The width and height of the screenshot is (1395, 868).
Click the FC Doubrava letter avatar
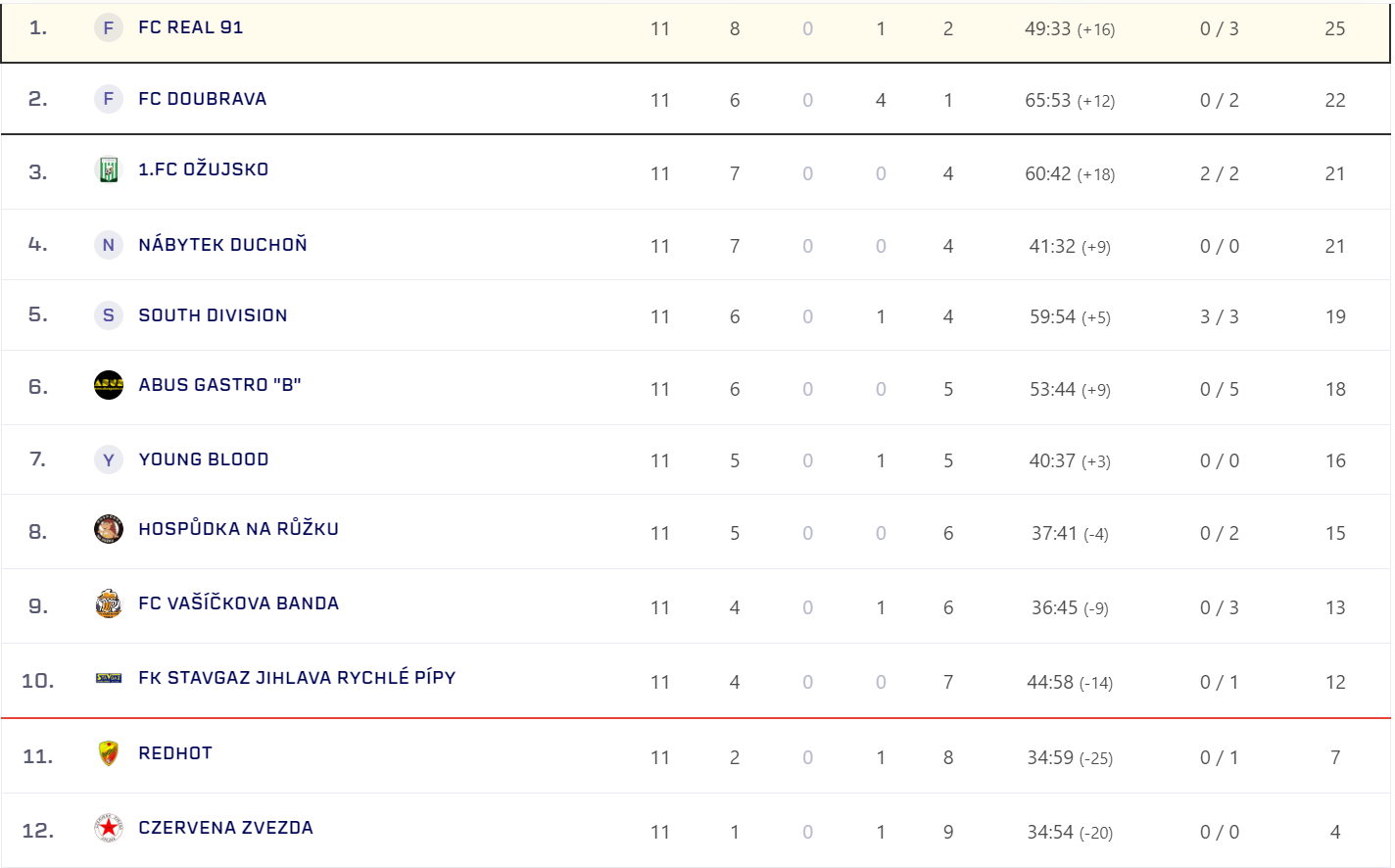108,99
